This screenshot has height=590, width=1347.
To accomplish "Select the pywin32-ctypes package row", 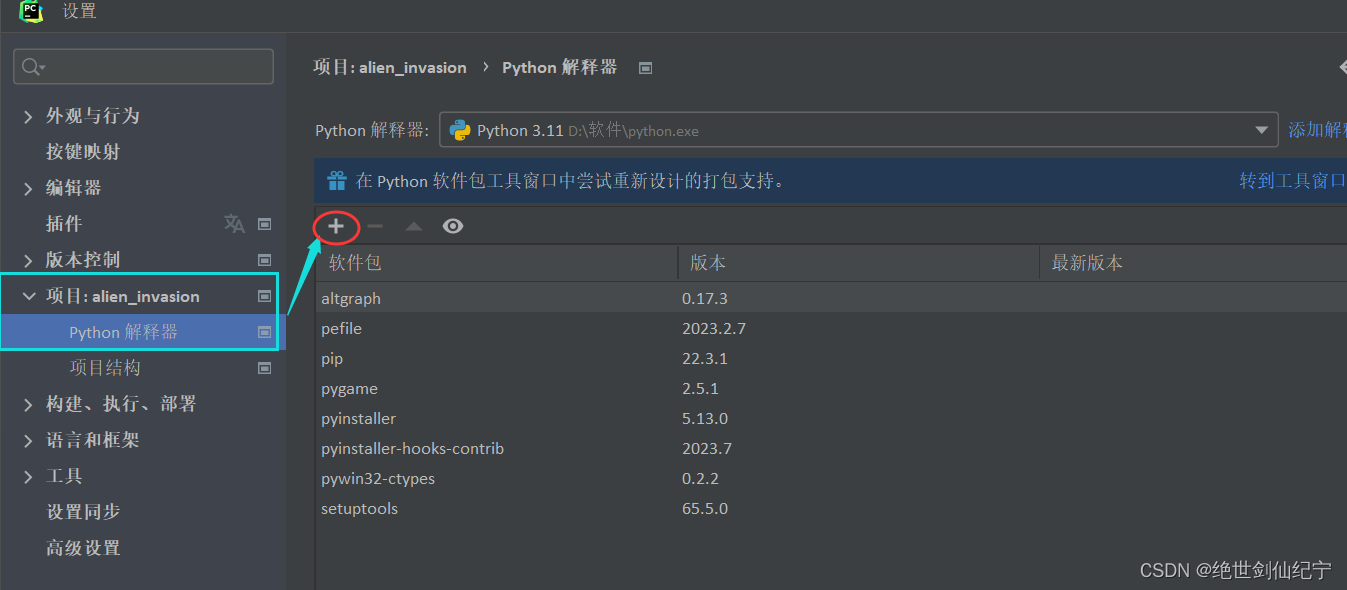I will [831, 478].
